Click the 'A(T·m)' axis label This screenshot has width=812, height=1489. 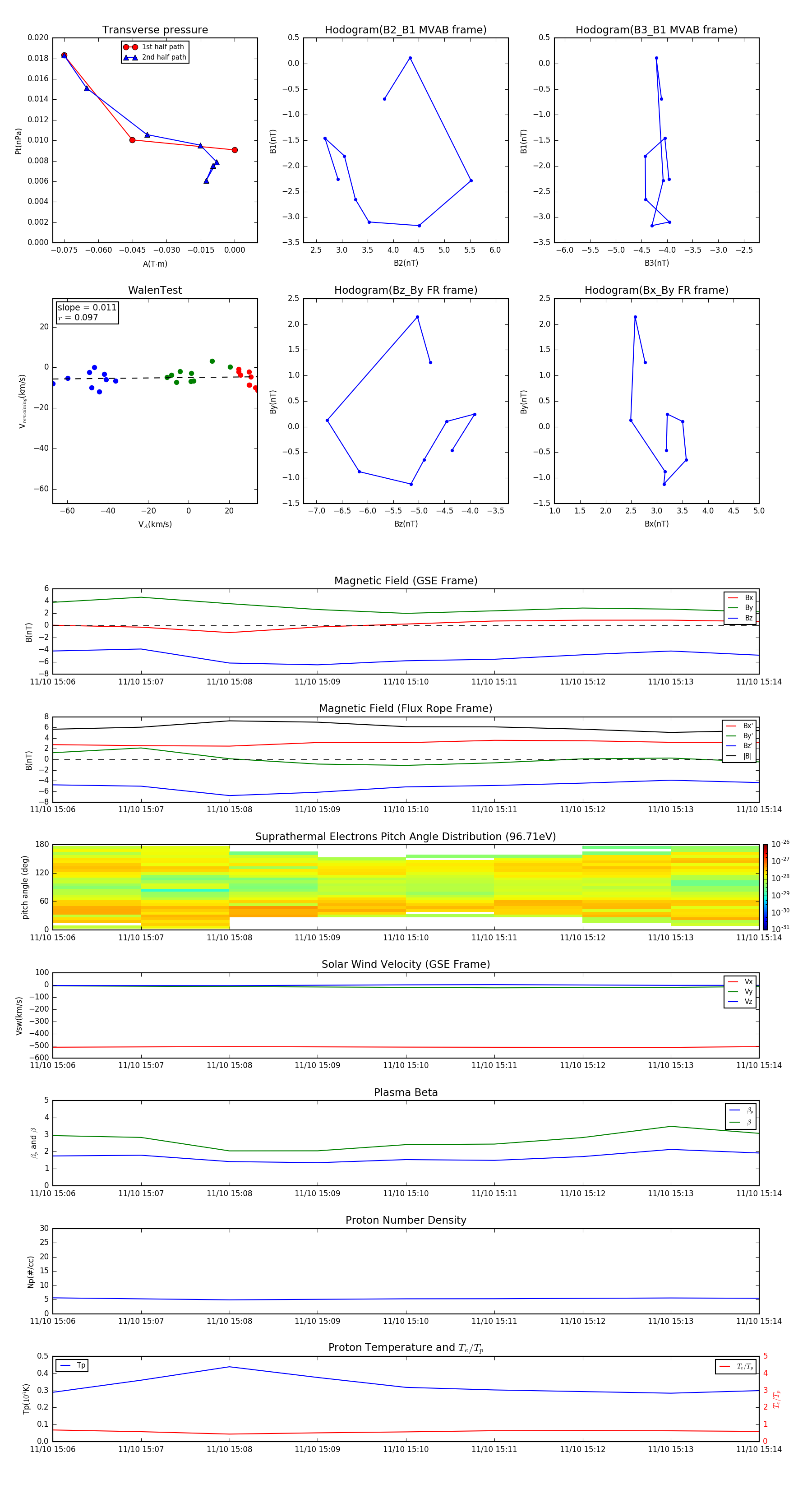pos(155,264)
